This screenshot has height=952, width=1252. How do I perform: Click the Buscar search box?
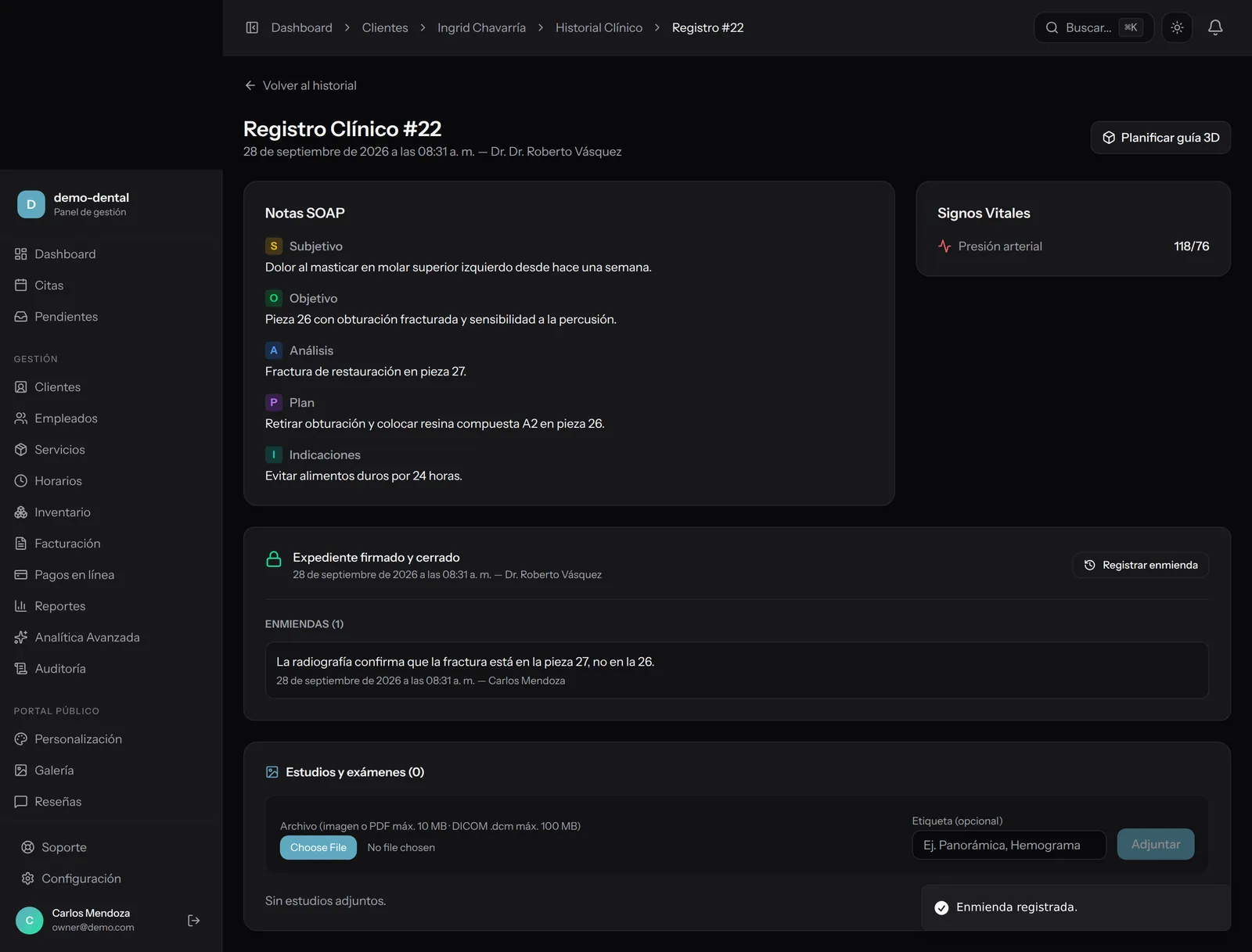coord(1093,27)
